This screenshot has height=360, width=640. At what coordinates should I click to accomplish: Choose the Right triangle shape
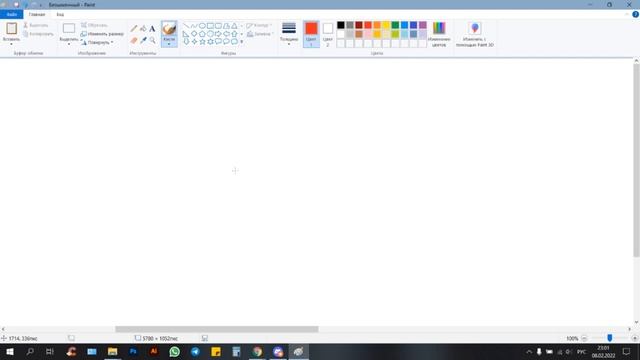[x=186, y=34]
